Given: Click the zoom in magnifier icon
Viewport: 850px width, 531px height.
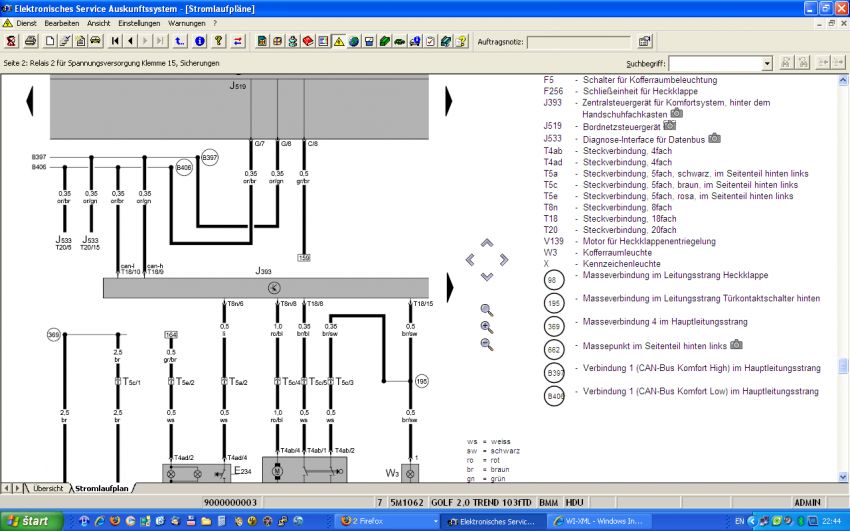Looking at the screenshot, I should click(487, 327).
